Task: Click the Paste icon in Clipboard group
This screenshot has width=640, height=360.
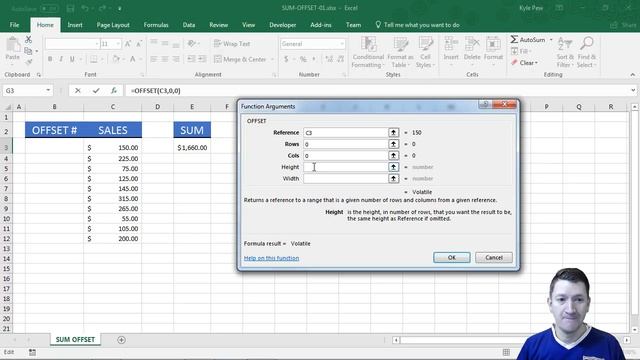Action: 13,45
